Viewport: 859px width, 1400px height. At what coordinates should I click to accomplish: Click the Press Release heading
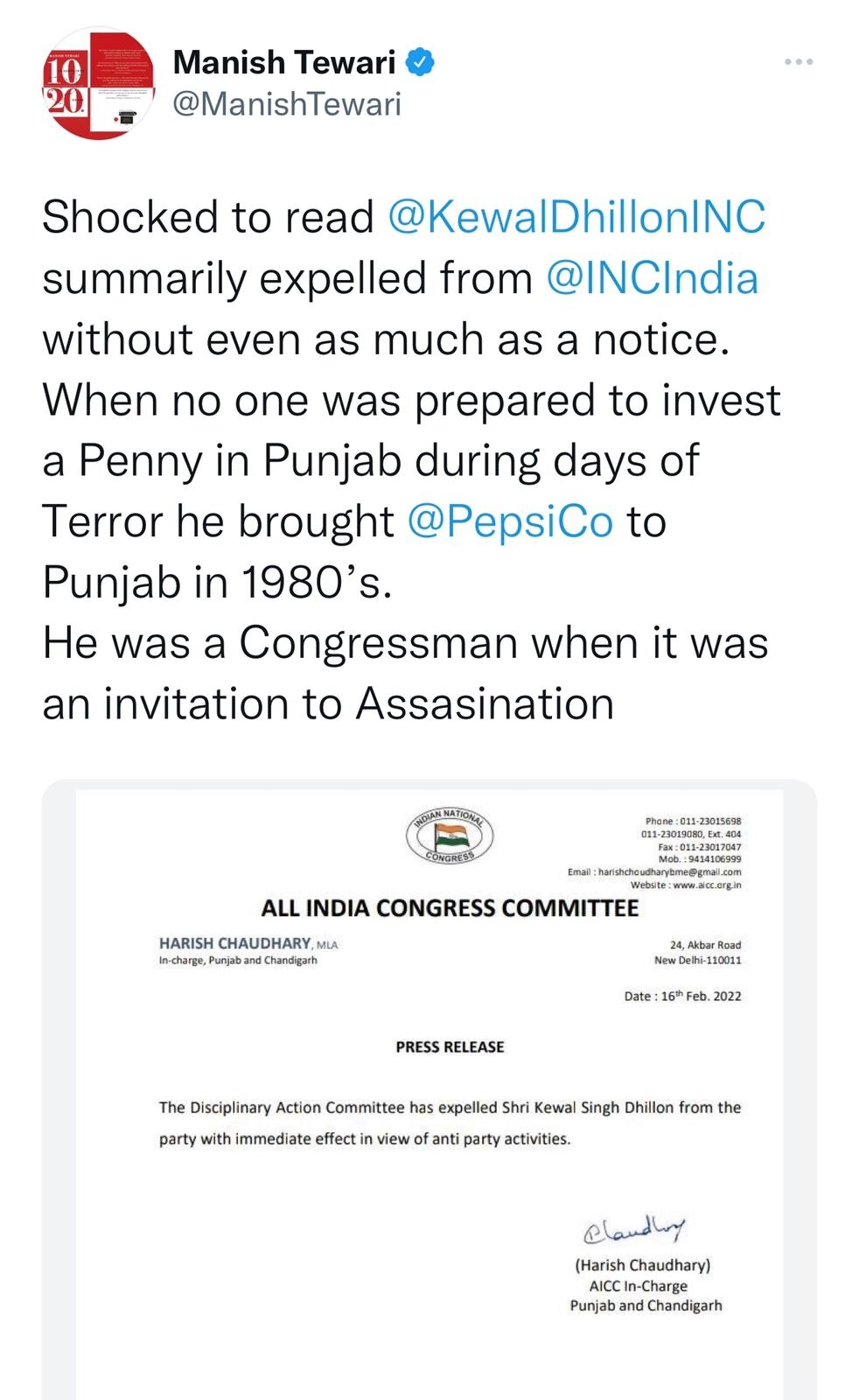point(450,1046)
